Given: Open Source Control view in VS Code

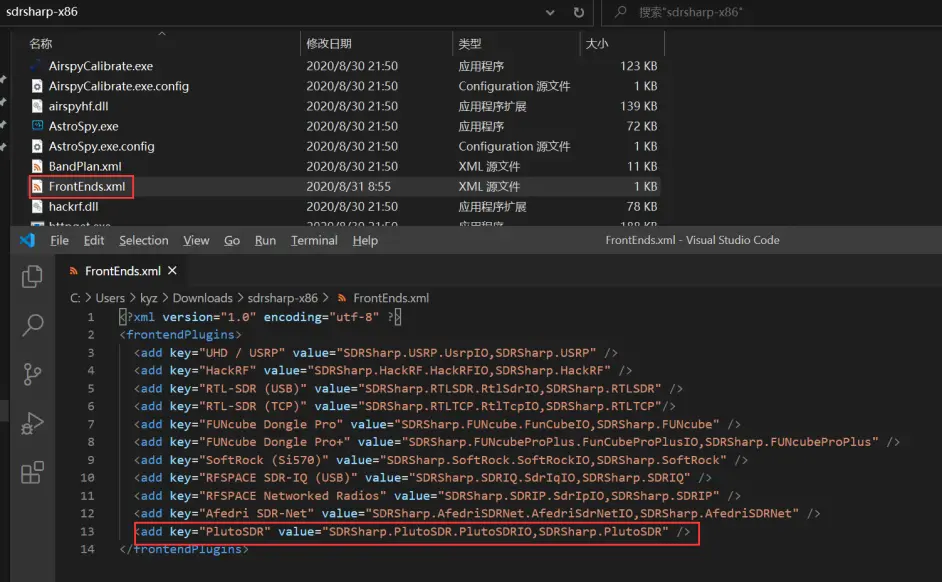Looking at the screenshot, I should click(x=32, y=374).
